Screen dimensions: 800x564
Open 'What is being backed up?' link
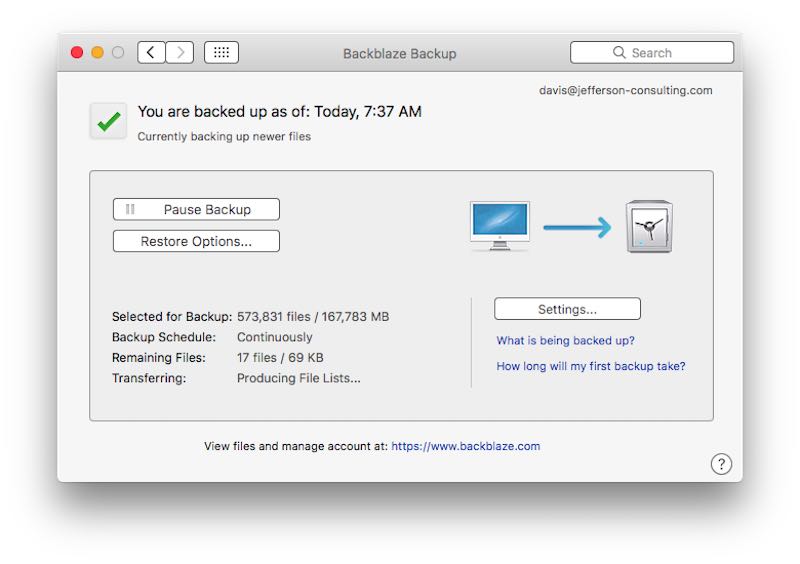pyautogui.click(x=565, y=340)
